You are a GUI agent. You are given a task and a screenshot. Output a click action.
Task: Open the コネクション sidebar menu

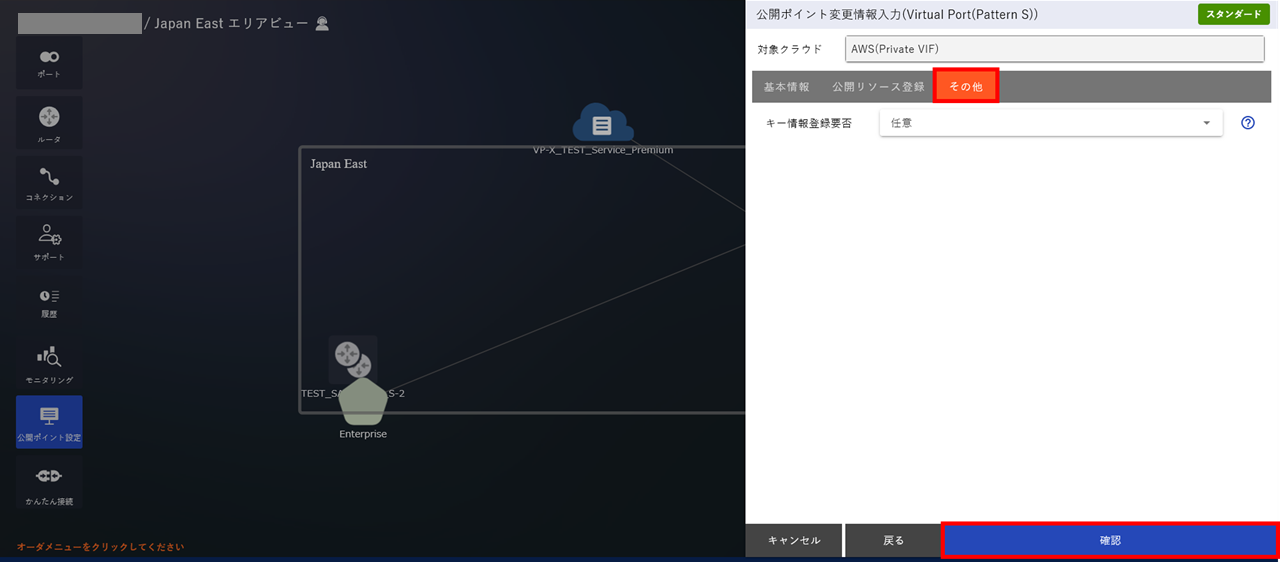coord(49,184)
